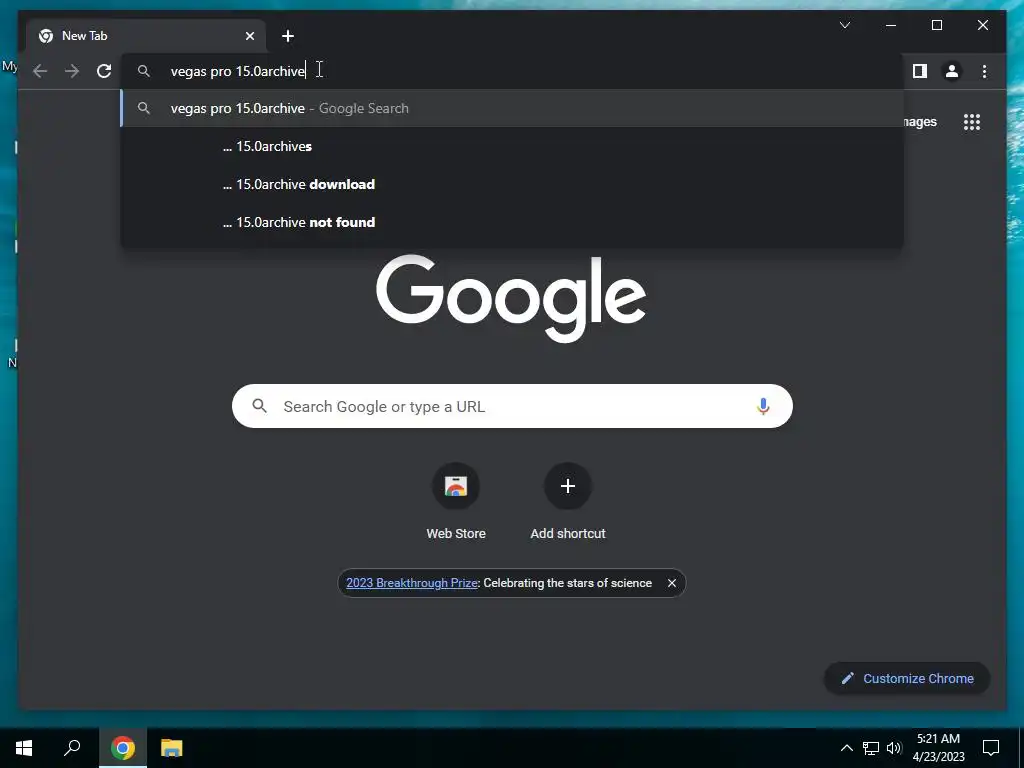The height and width of the screenshot is (768, 1024).
Task: Open Chrome's three-dot menu
Action: tap(984, 71)
